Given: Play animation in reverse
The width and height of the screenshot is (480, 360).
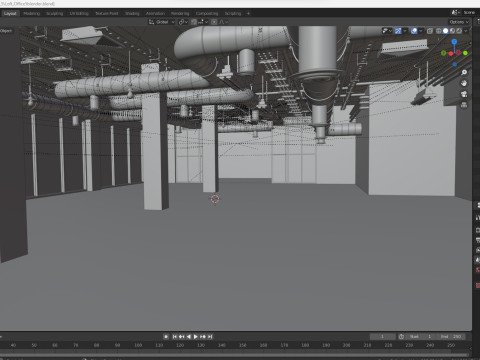Looking at the screenshot, I should (x=189, y=337).
